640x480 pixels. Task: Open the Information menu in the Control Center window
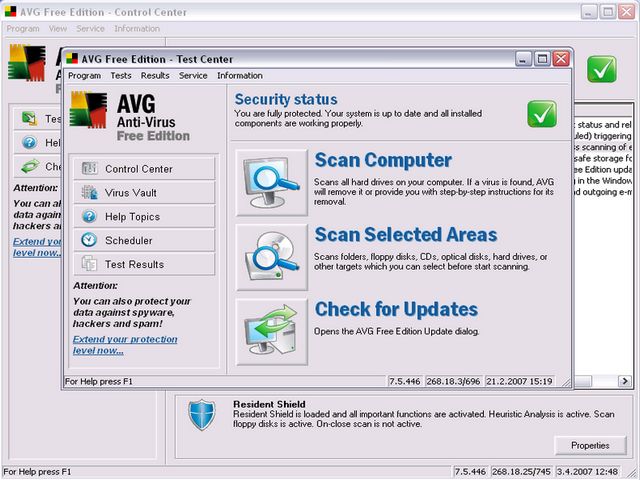[137, 29]
